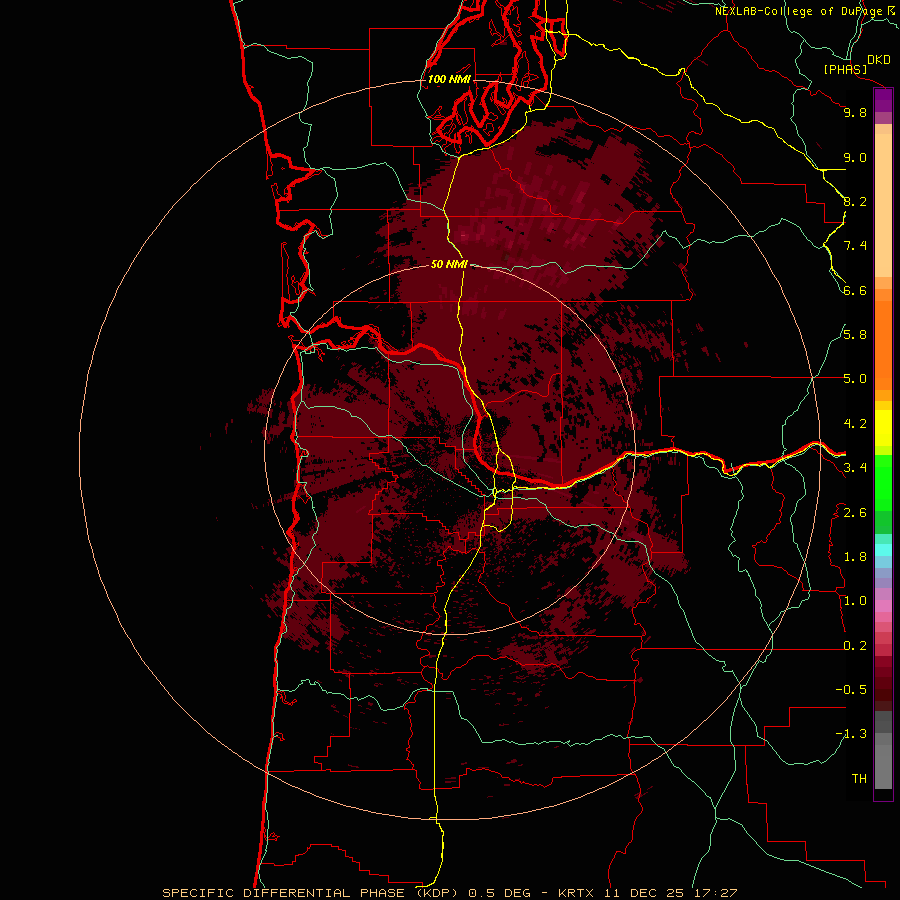Click the 50 NMI range ring label

(x=449, y=264)
